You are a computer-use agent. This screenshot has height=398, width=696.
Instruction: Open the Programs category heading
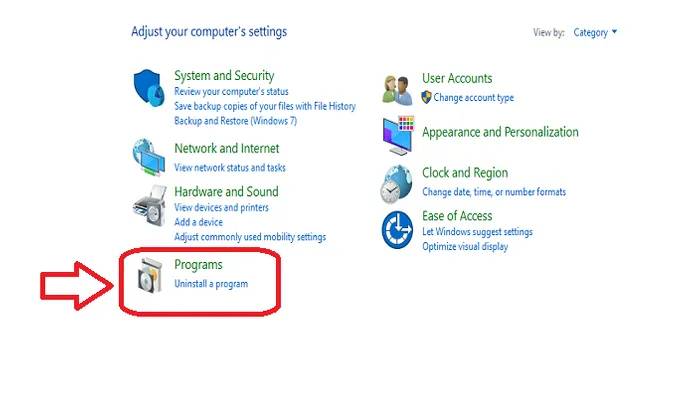pos(198,265)
